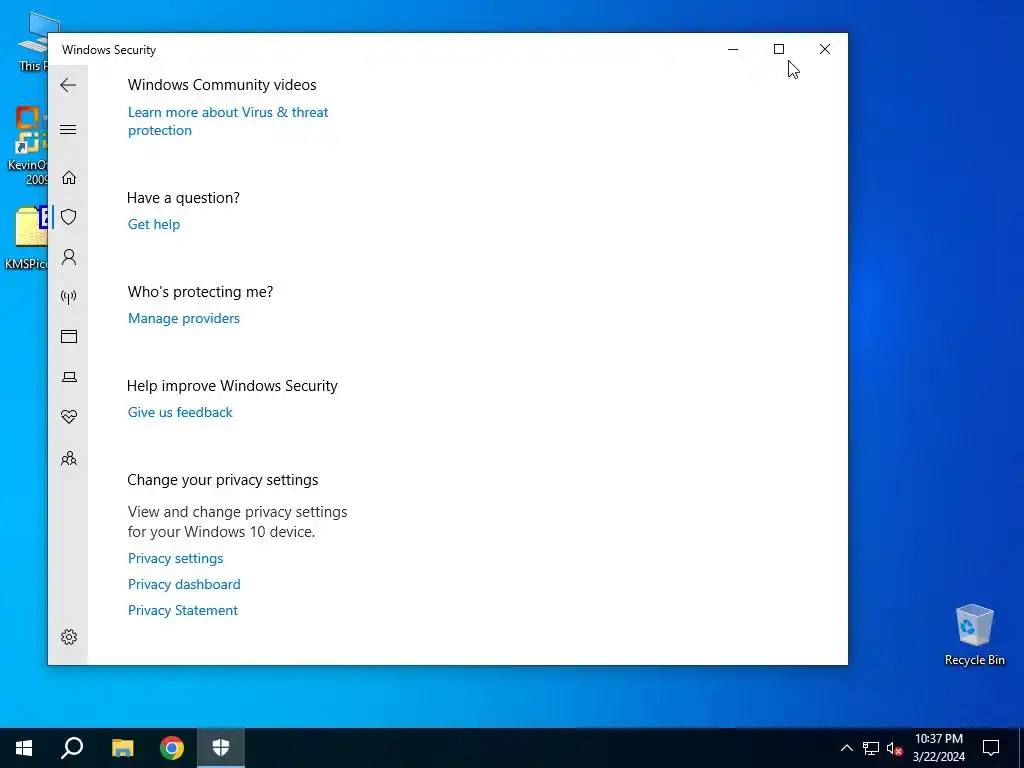Launch File Explorer from the taskbar
This screenshot has height=768, width=1024.
[122, 748]
